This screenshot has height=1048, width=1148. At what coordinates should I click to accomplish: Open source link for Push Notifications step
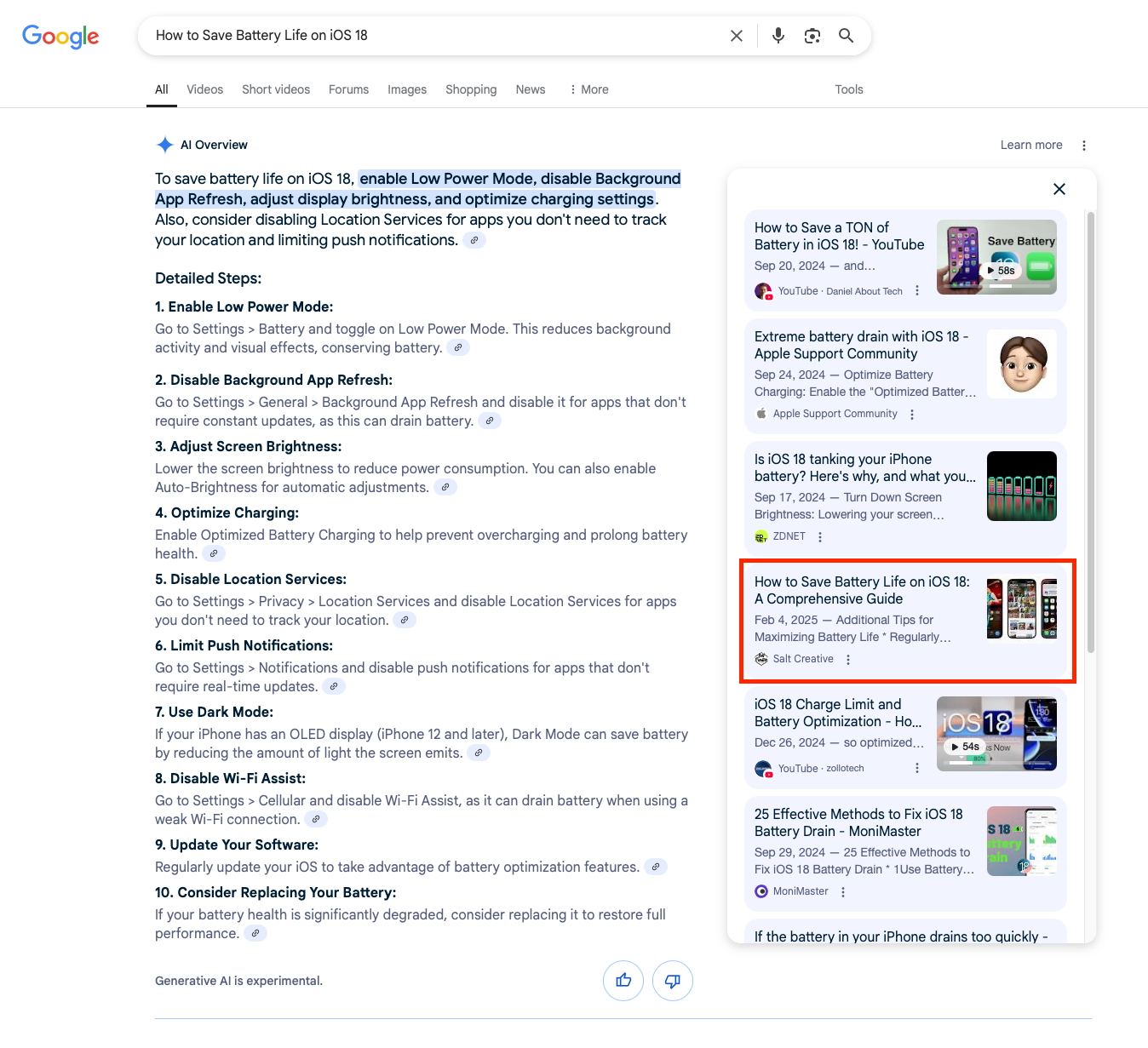tap(334, 687)
